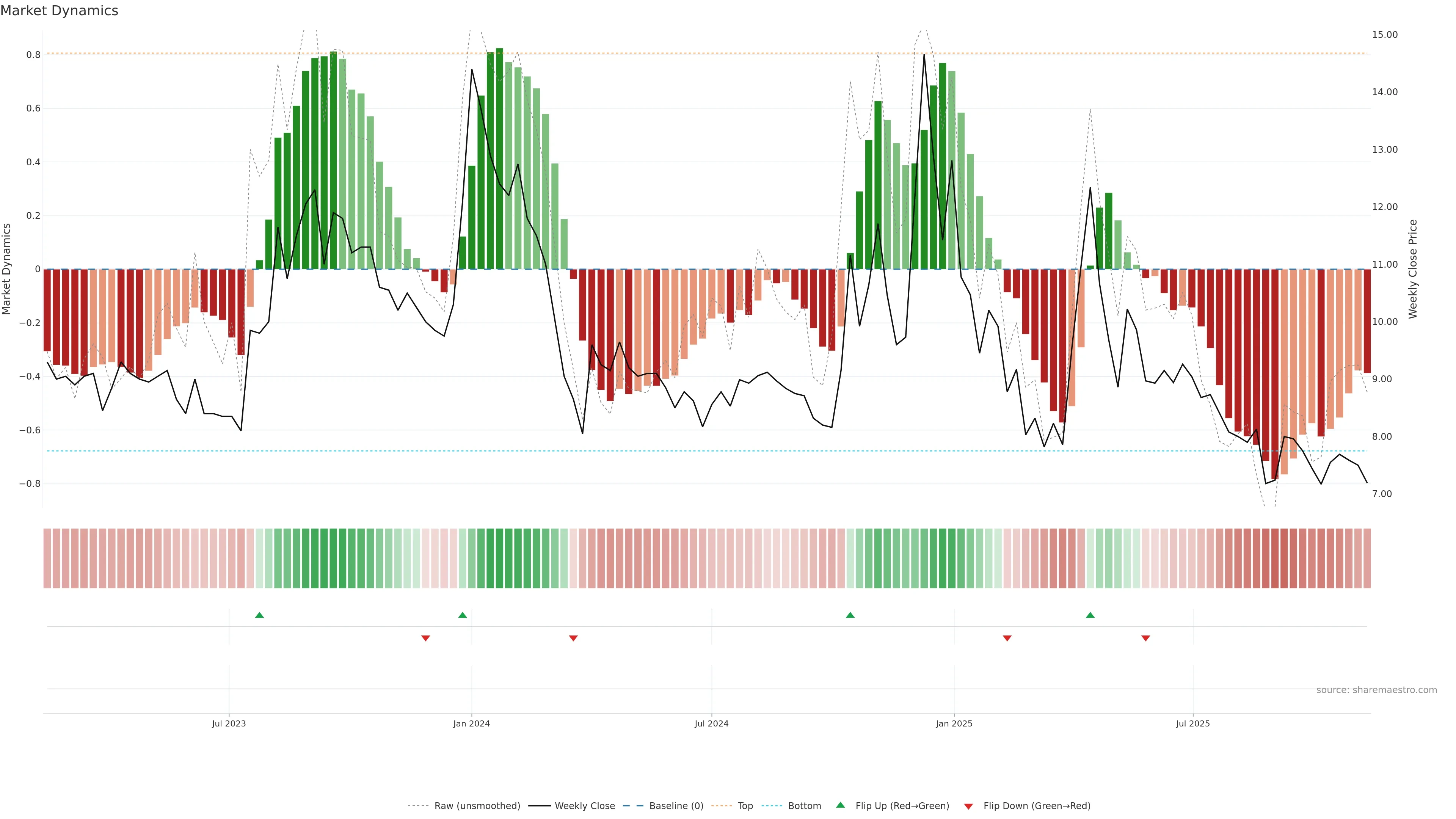Toggle the Top legend entry
Image resolution: width=1456 pixels, height=819 pixels.
pos(745,806)
